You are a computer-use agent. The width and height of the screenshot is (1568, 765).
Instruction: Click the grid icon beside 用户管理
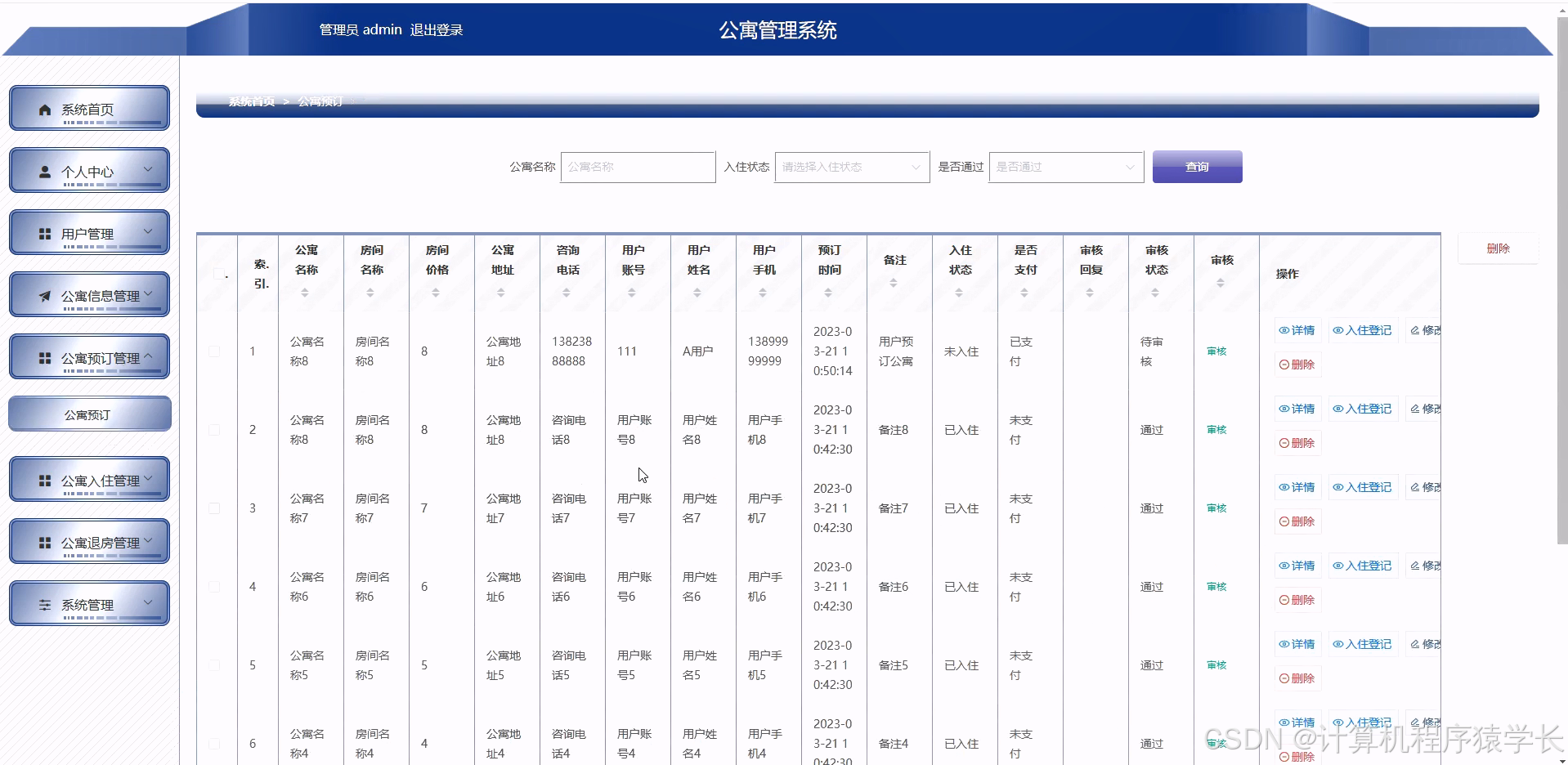point(45,232)
